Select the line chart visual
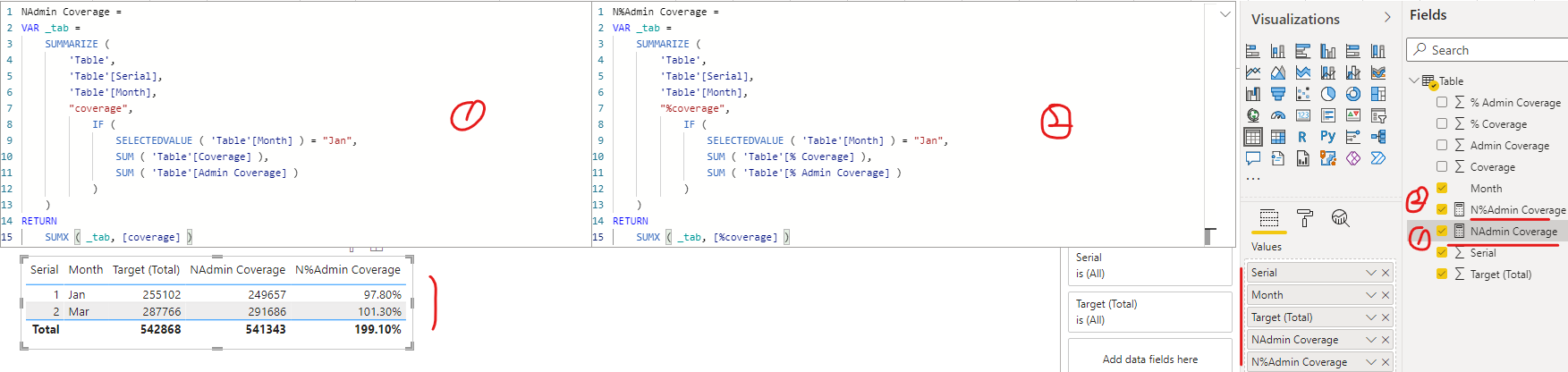1568x372 pixels. click(x=1253, y=72)
